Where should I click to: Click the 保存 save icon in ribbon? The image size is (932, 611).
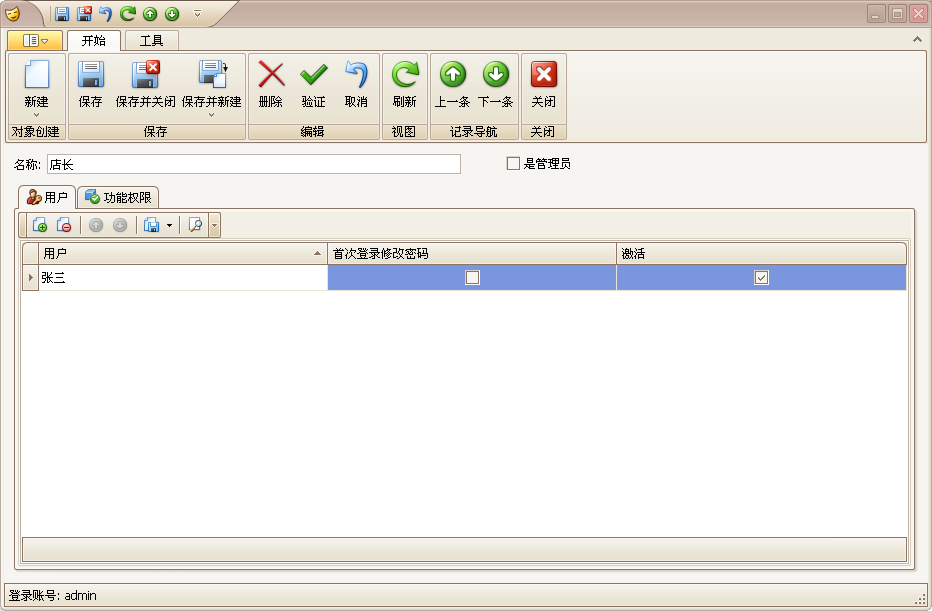click(x=90, y=74)
